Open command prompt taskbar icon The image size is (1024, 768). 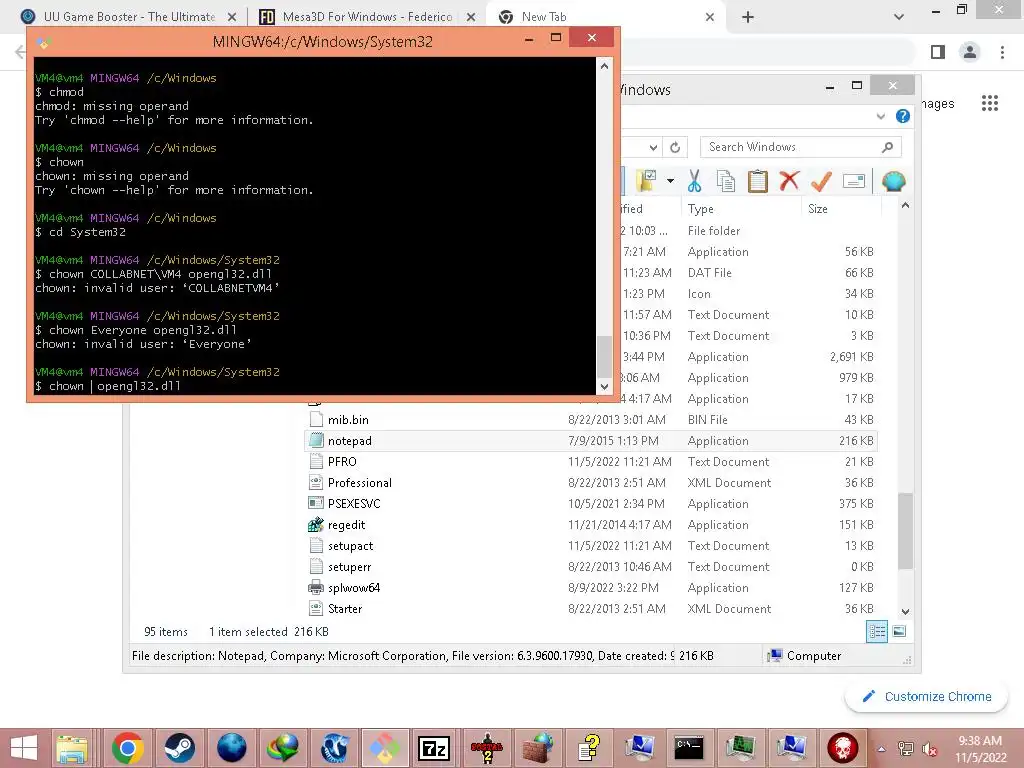point(690,748)
